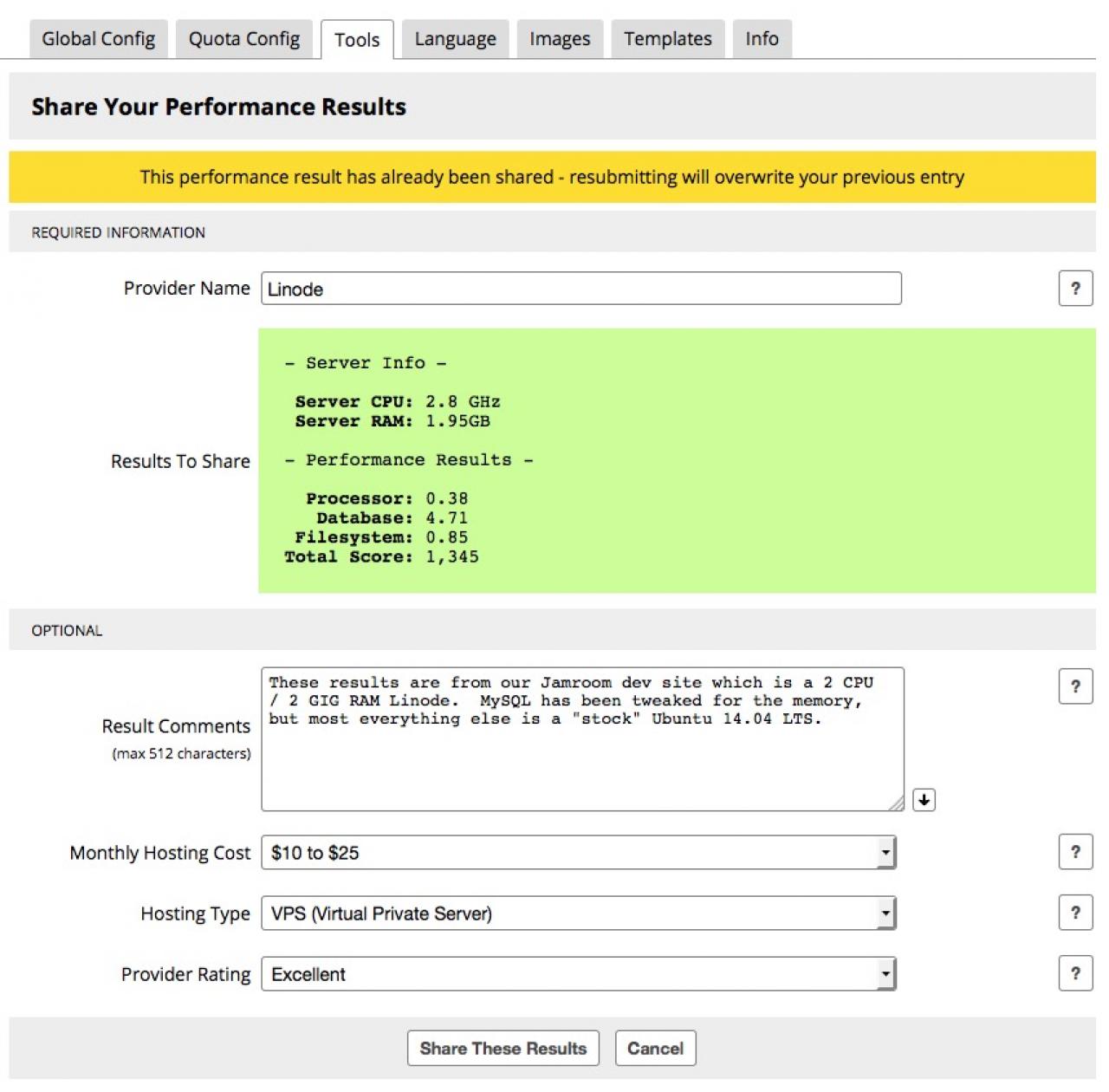1109x1092 pixels.
Task: Expand the Monthly Hosting Cost dropdown
Action: pos(885,853)
